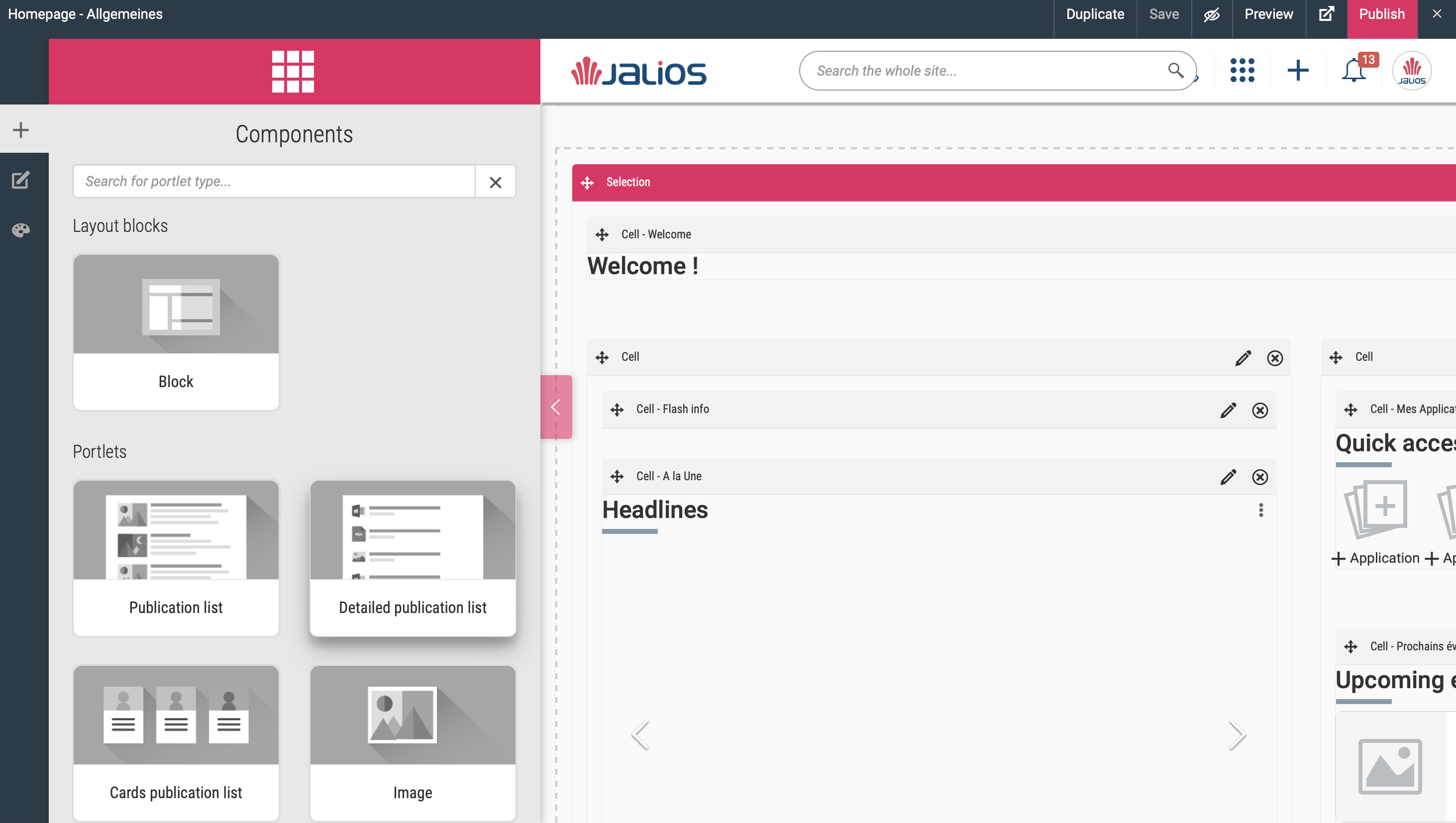1456x823 pixels.
Task: Open the theme palette sidebar icon
Action: coord(21,230)
